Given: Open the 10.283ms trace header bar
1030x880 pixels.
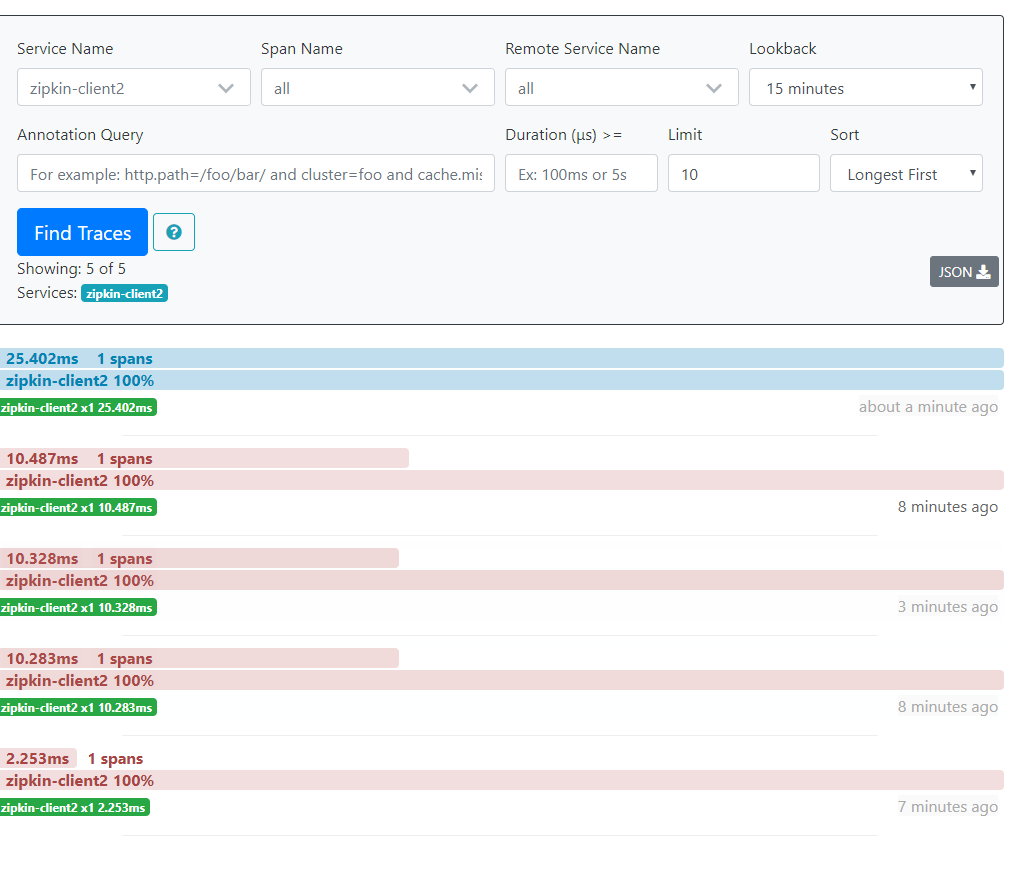Looking at the screenshot, I should [x=199, y=658].
